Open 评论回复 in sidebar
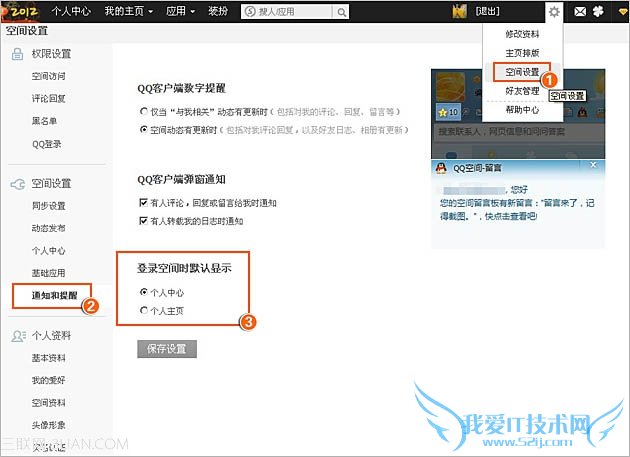This screenshot has height=457, width=630. coord(49,98)
